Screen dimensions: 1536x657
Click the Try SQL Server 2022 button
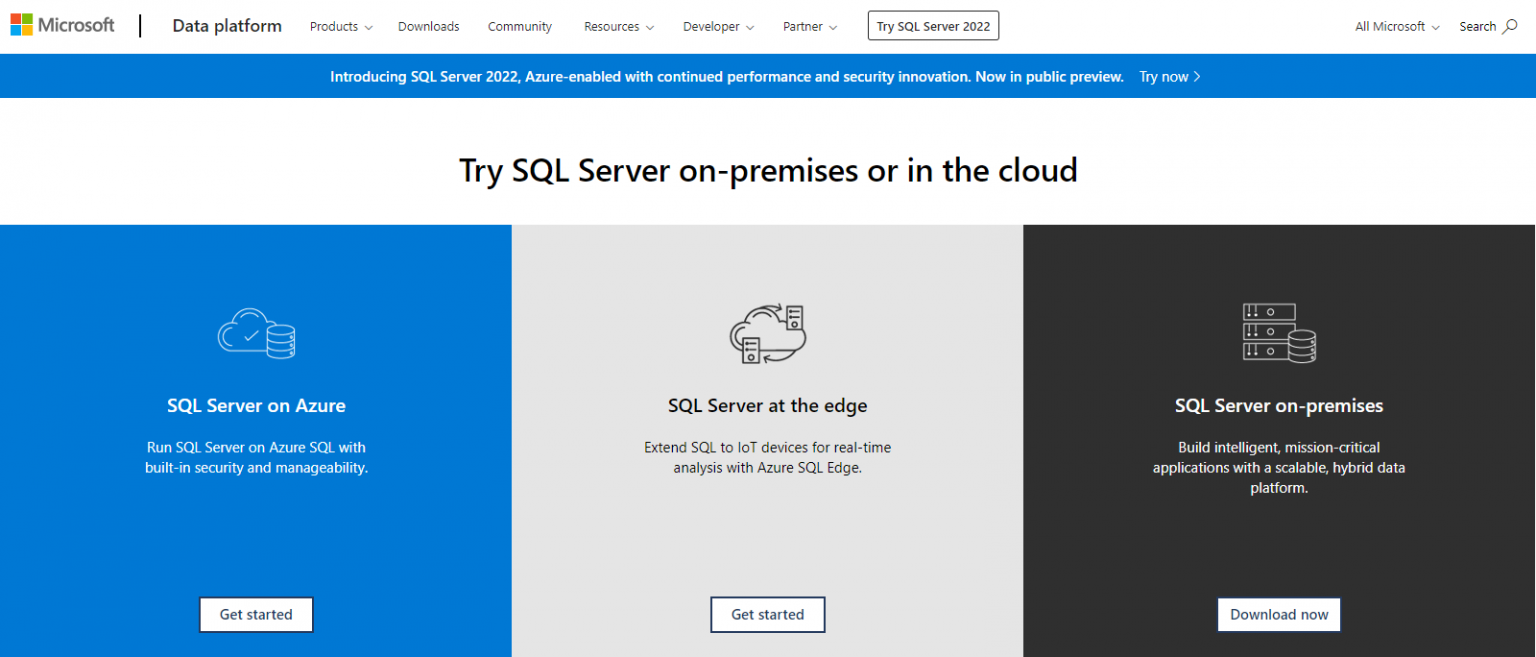(x=933, y=25)
